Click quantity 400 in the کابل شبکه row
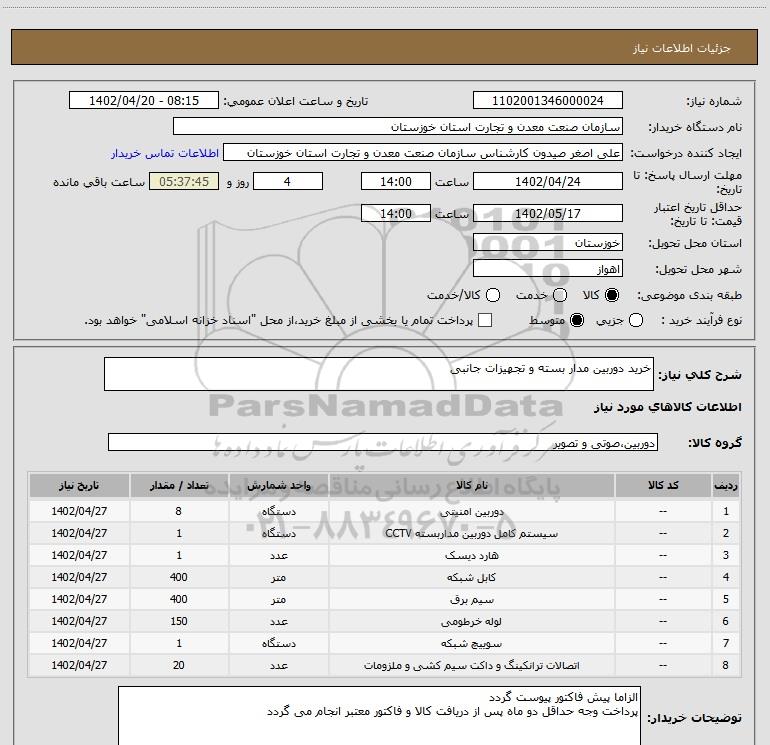 [x=179, y=577]
